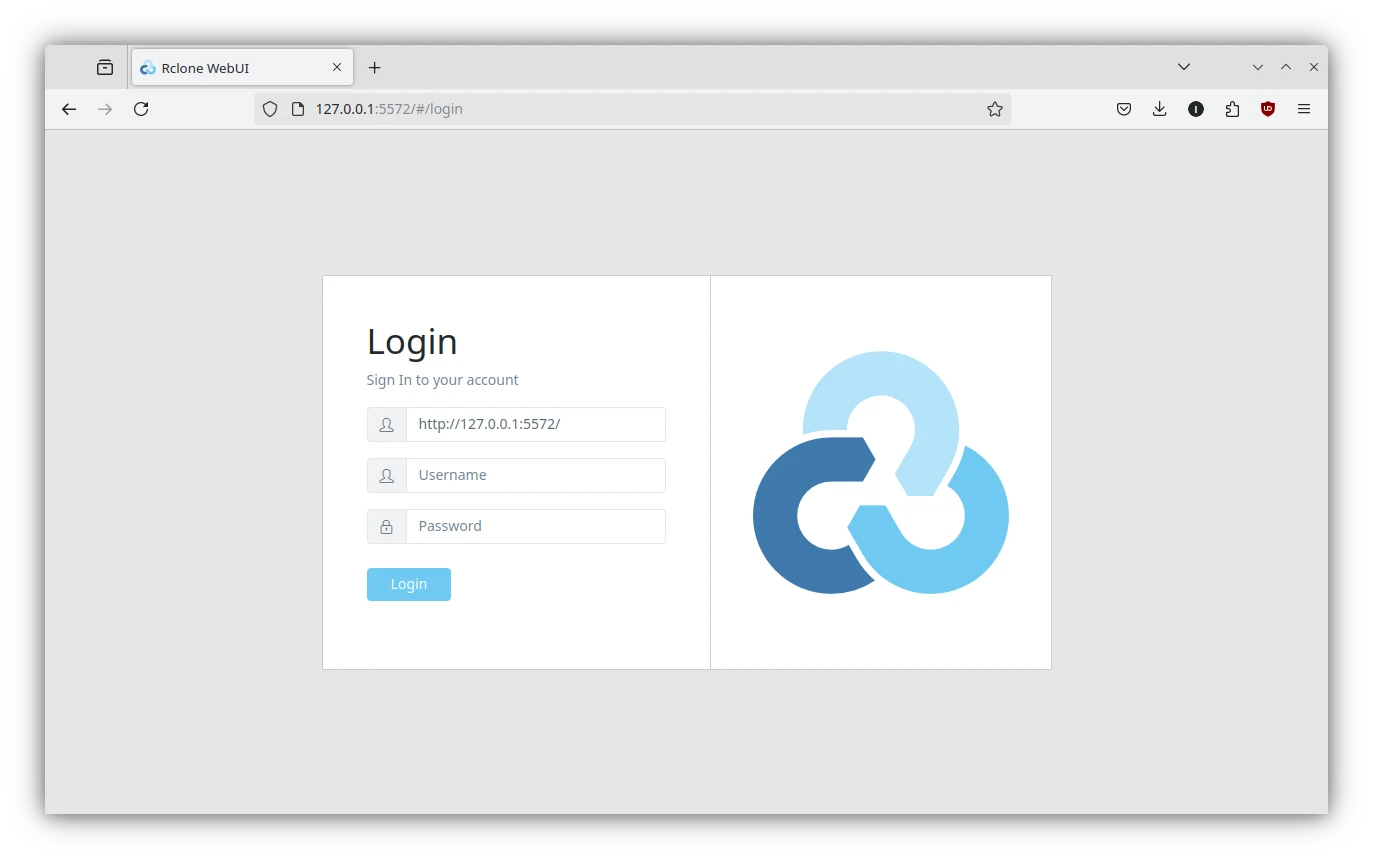The image size is (1373, 859).
Task: Focus the Password field
Action: pos(536,526)
